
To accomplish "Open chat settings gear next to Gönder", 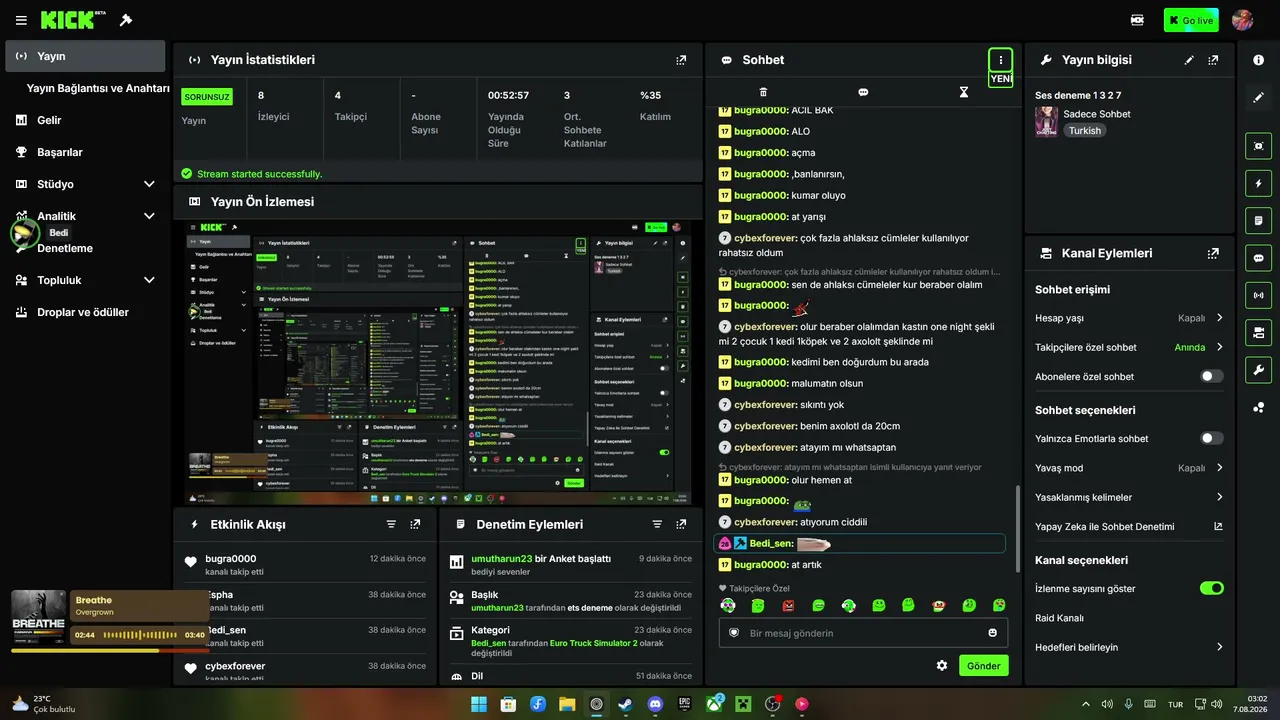I will [x=941, y=665].
